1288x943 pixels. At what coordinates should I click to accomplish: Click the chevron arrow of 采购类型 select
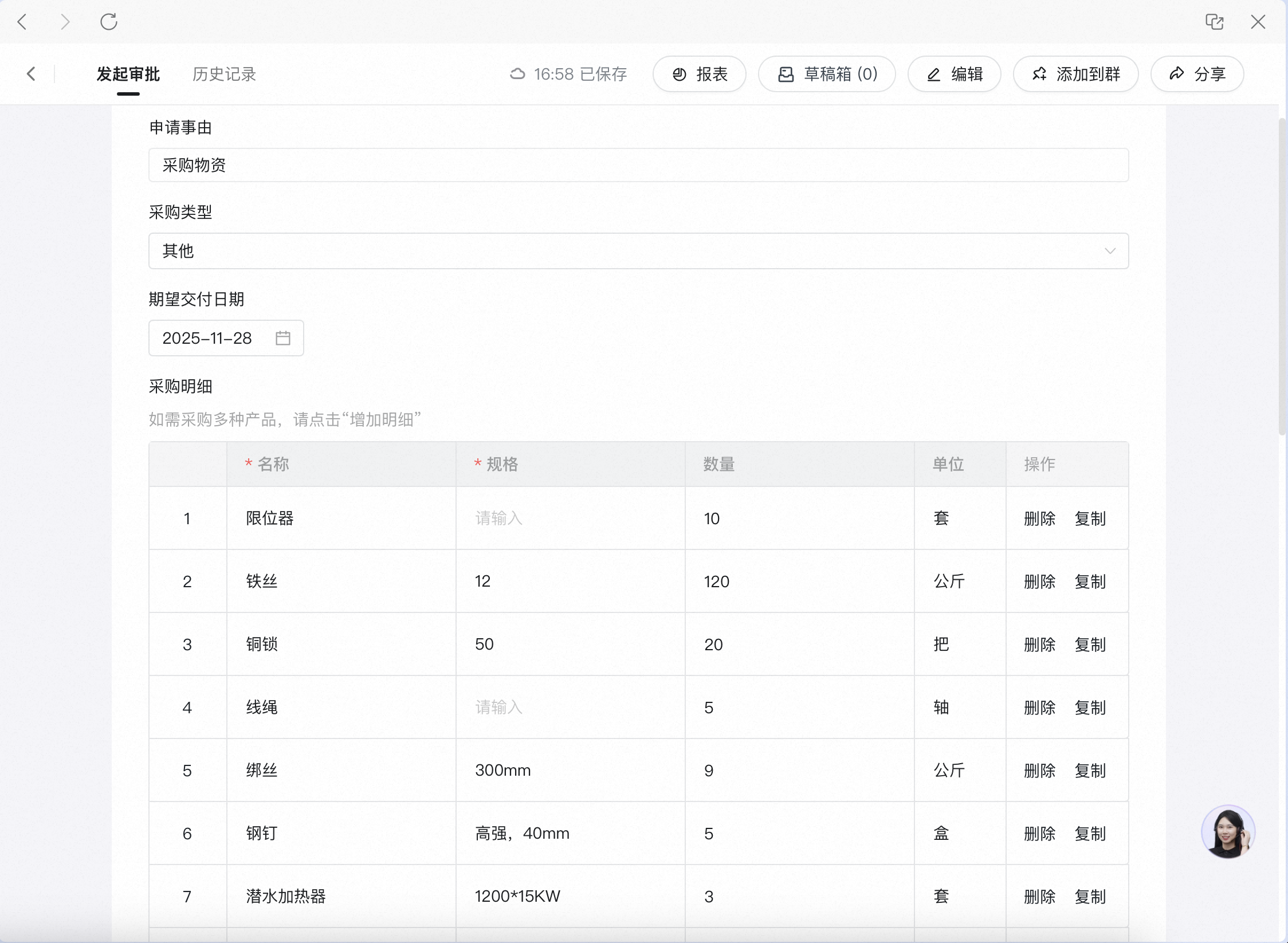1110,251
